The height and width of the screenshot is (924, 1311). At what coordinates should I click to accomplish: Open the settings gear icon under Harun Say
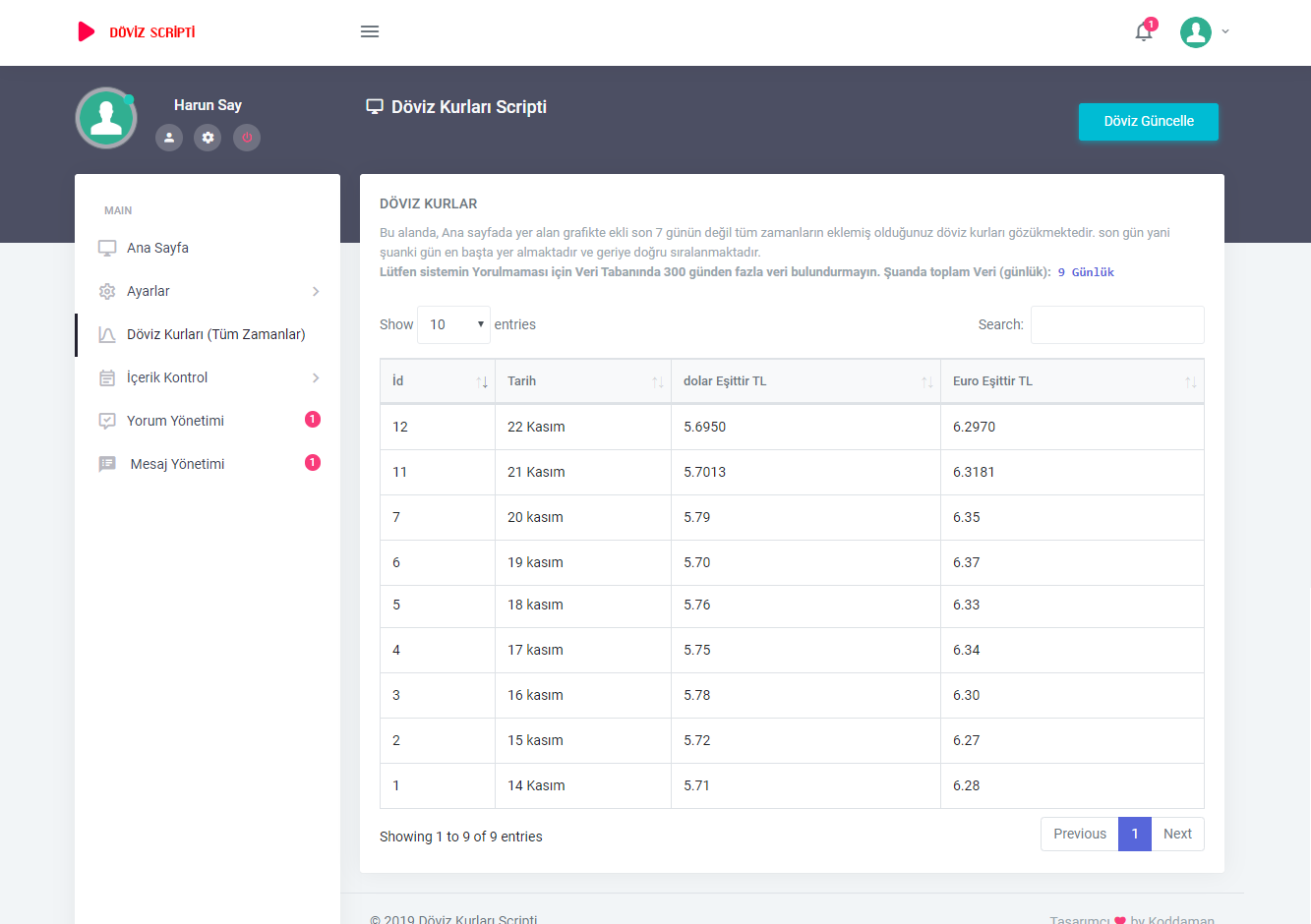208,138
